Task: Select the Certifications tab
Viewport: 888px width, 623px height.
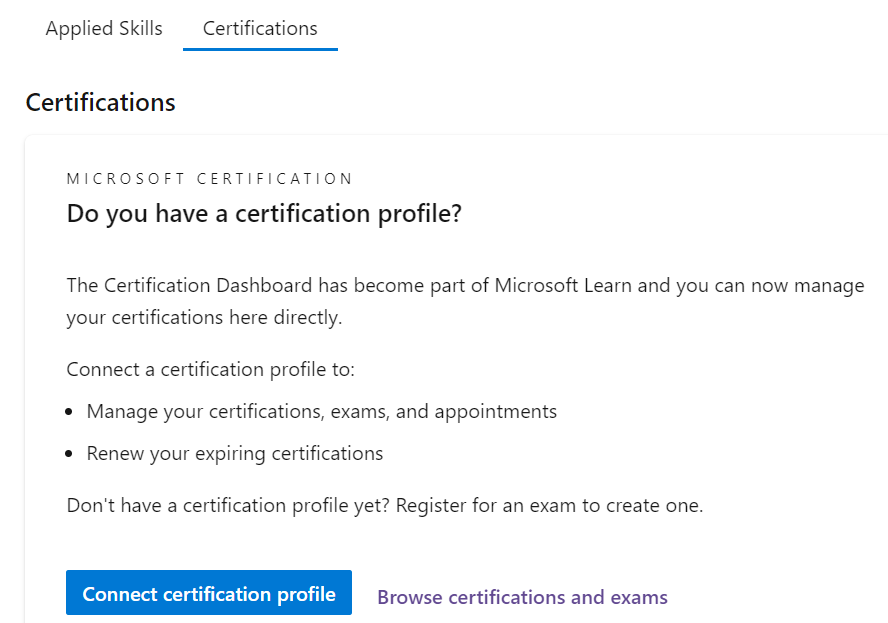Action: tap(259, 28)
